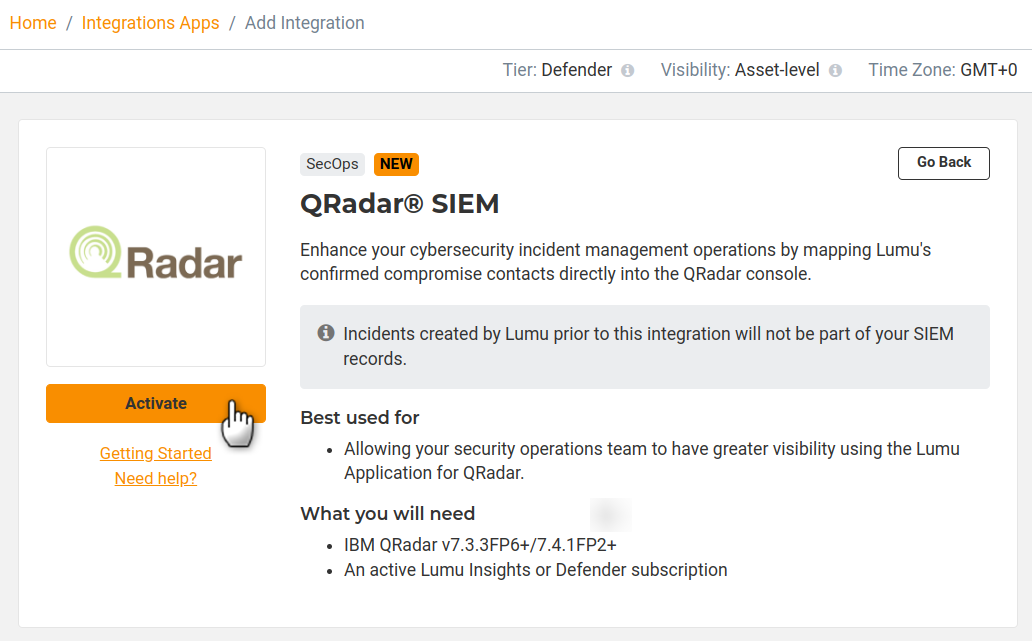1032x641 pixels.
Task: Click the Best used for heading
Action: point(360,418)
